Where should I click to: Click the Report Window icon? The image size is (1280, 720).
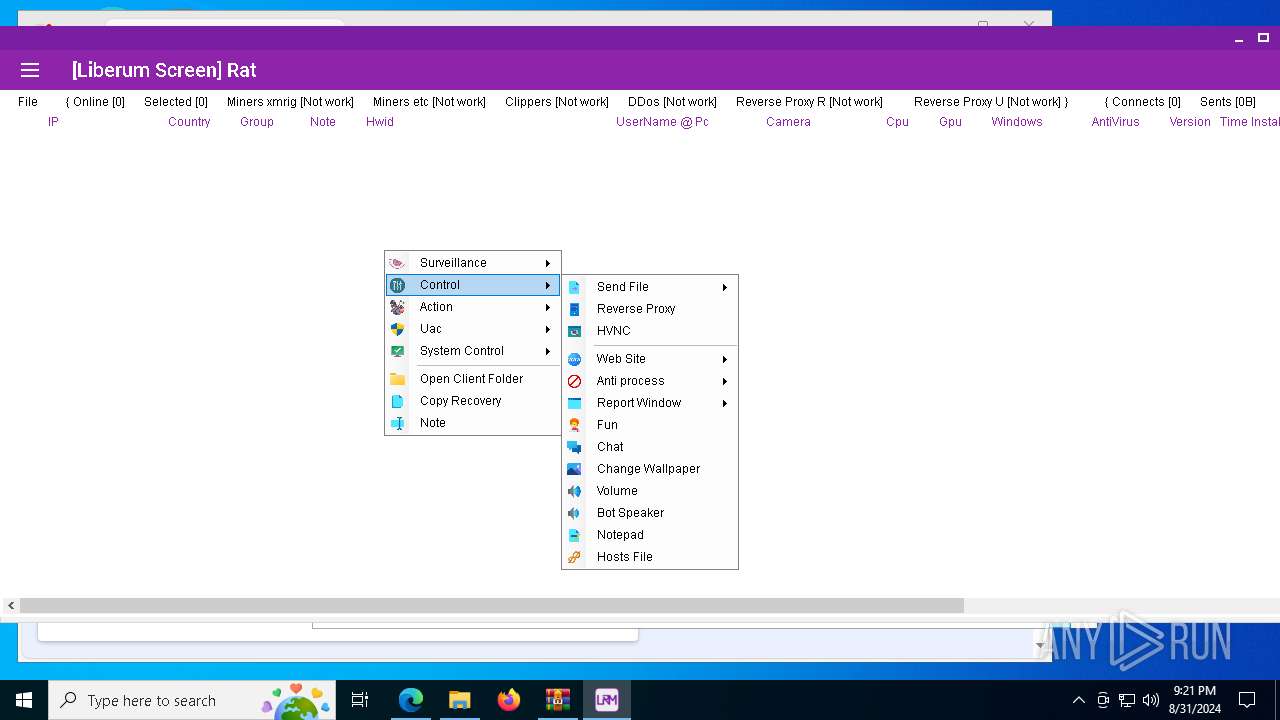point(574,403)
